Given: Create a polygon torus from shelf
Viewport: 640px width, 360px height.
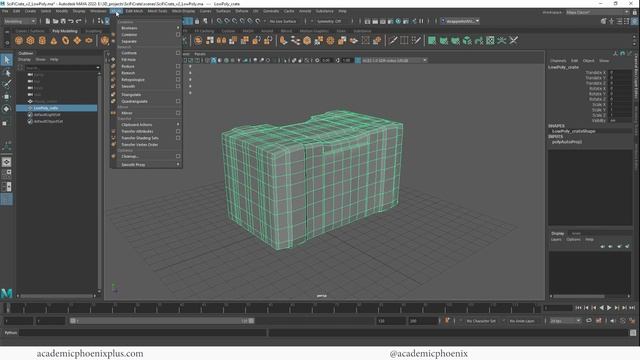Looking at the screenshot, I should point(65,40).
